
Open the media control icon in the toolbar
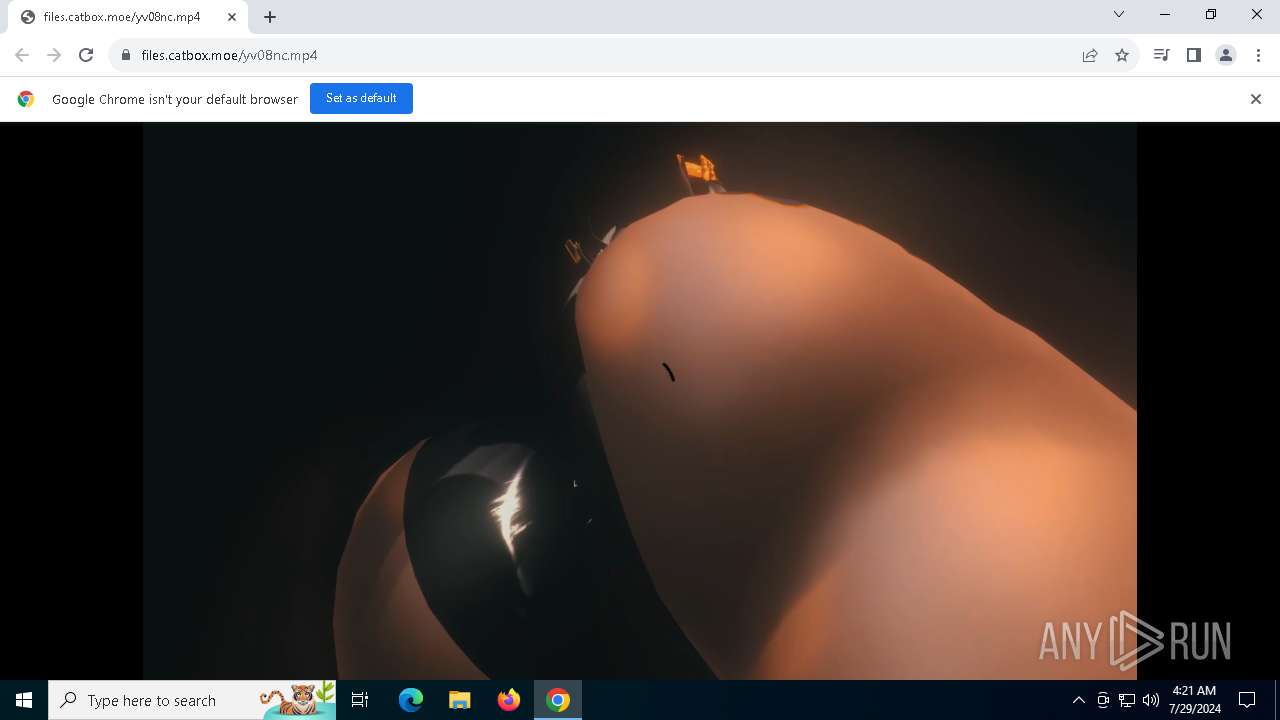point(1161,55)
